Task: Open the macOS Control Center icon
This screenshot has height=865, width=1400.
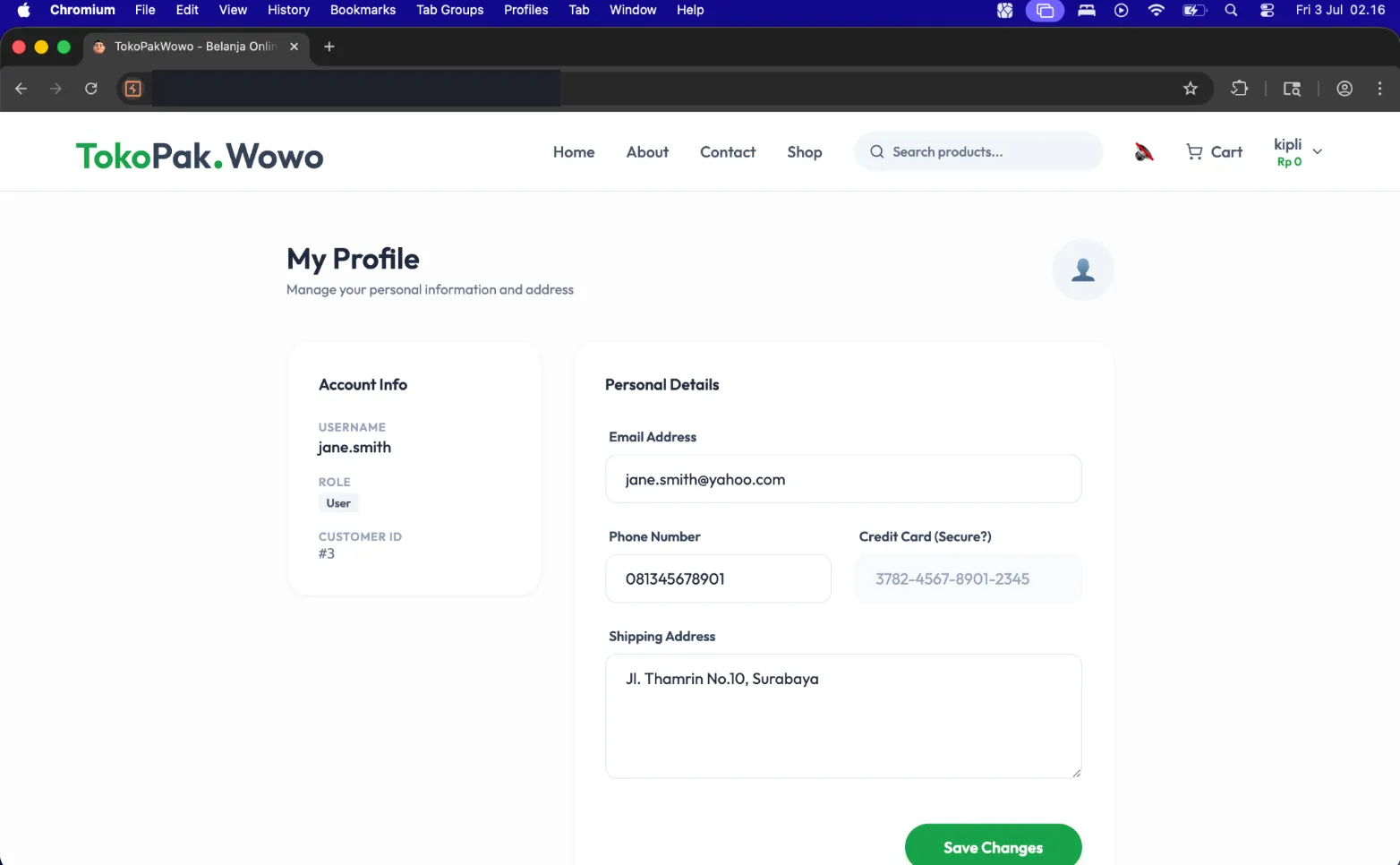Action: (x=1267, y=10)
